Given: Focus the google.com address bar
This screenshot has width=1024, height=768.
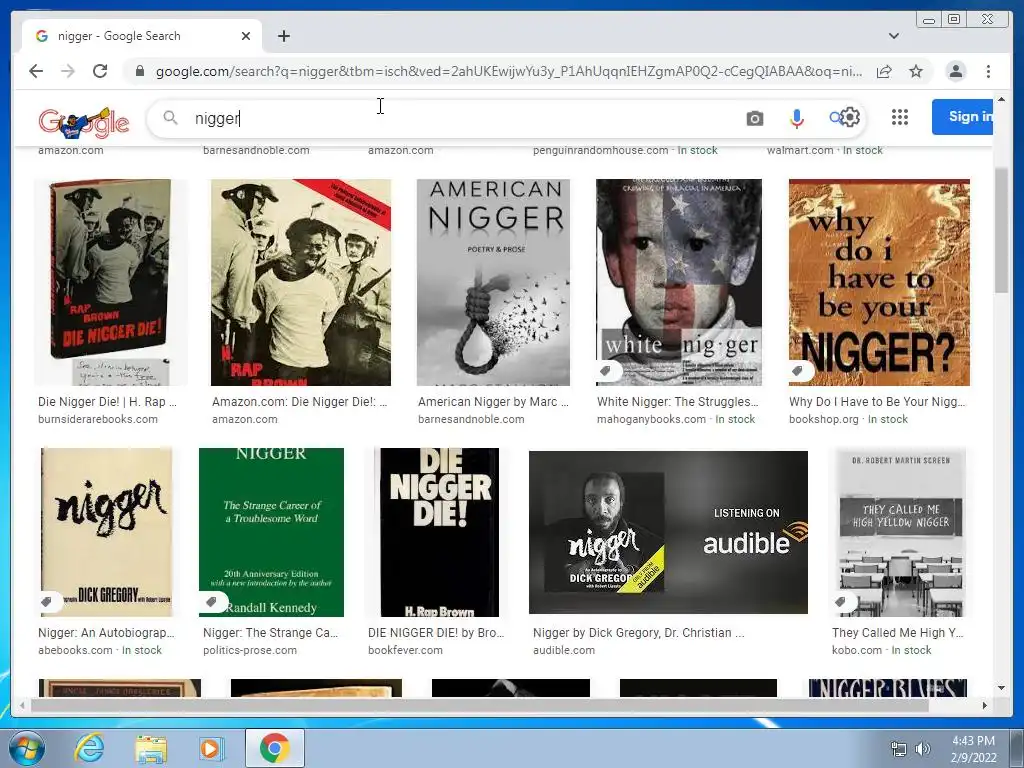Looking at the screenshot, I should click(x=508, y=71).
